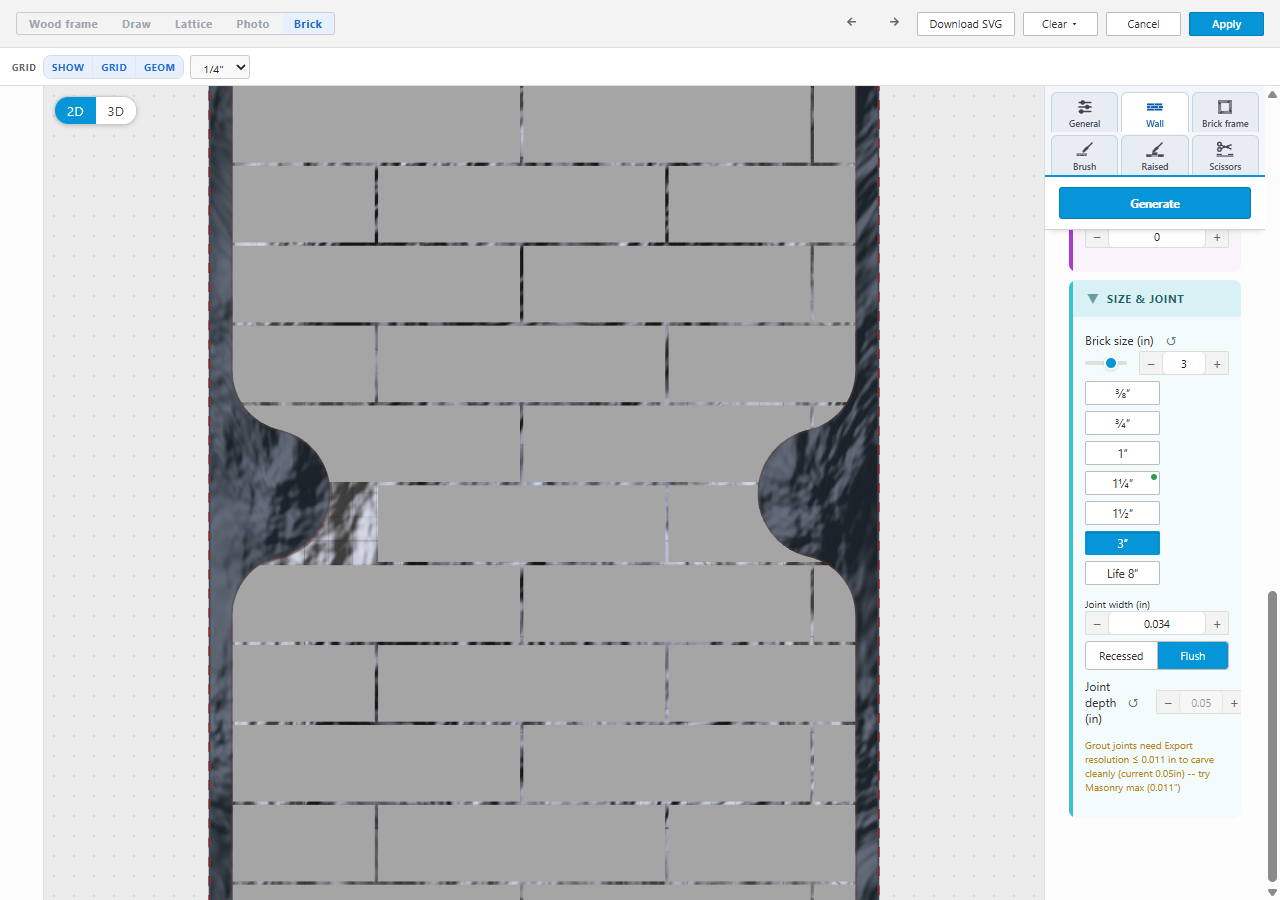Switch to the Draw tab
This screenshot has width=1280, height=900.
coord(136,24)
